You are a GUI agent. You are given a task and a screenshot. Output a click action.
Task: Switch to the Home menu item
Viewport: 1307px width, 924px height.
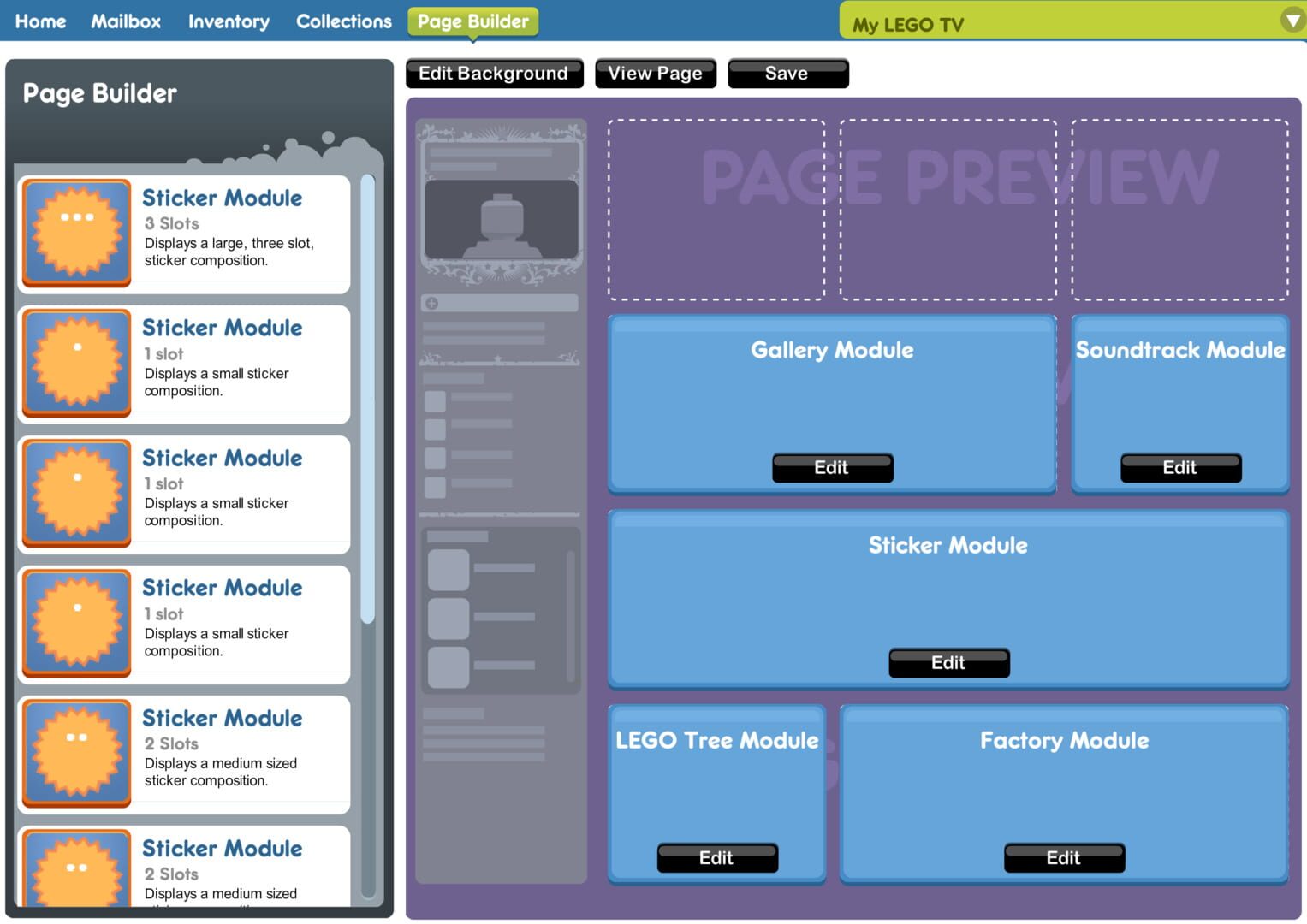click(40, 21)
